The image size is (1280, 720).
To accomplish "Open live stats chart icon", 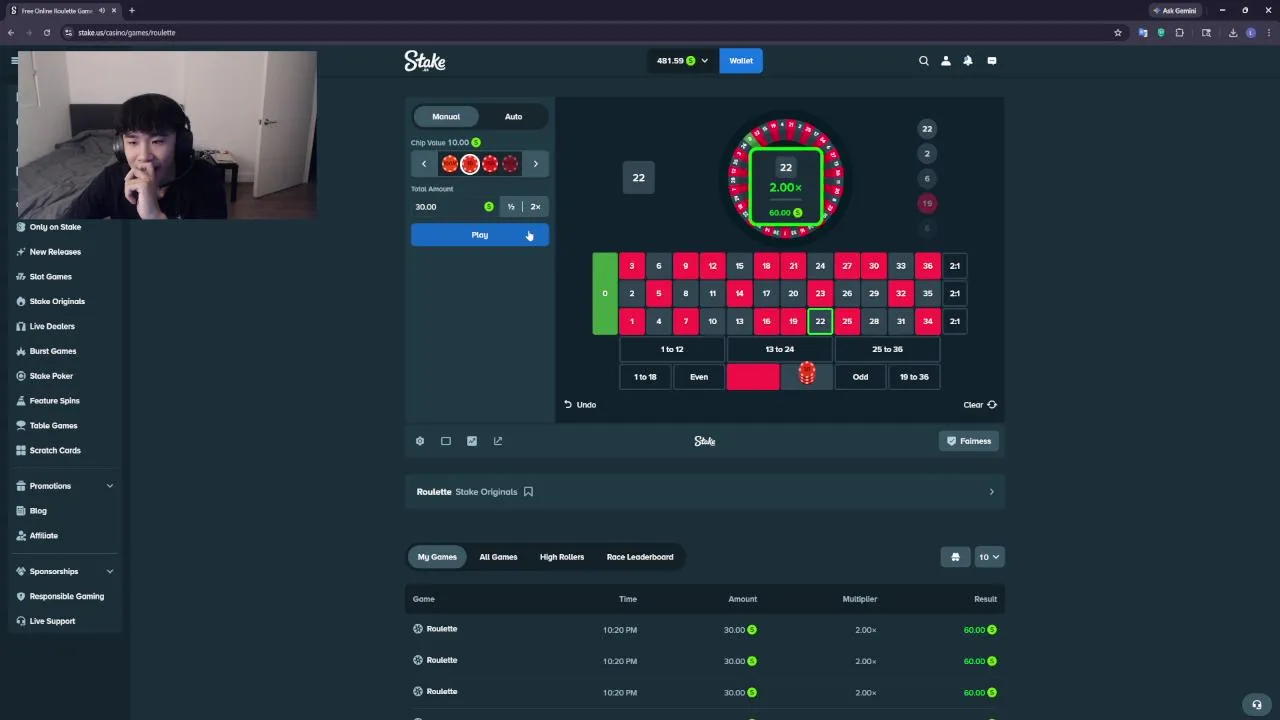I will 472,441.
